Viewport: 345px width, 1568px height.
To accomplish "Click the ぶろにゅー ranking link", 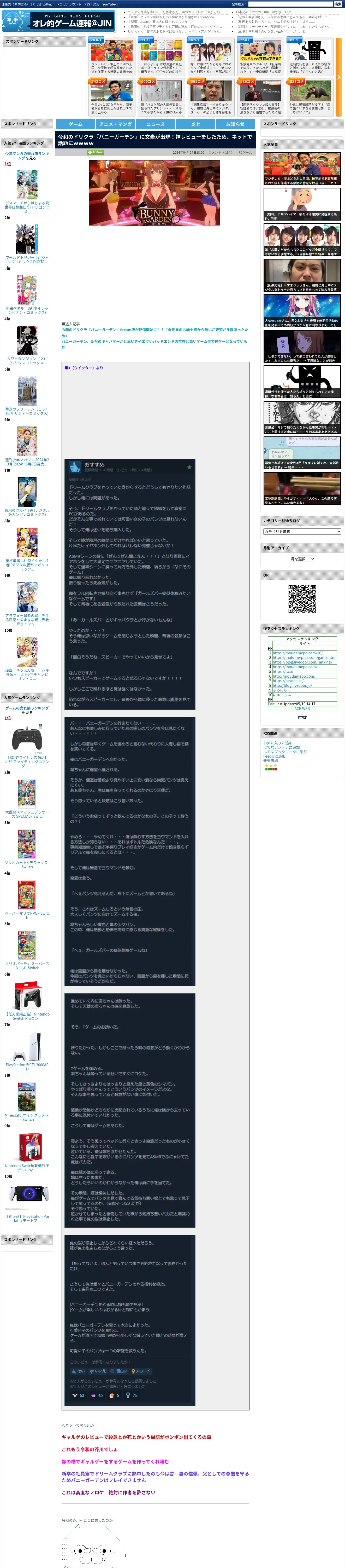I will pos(281,690).
